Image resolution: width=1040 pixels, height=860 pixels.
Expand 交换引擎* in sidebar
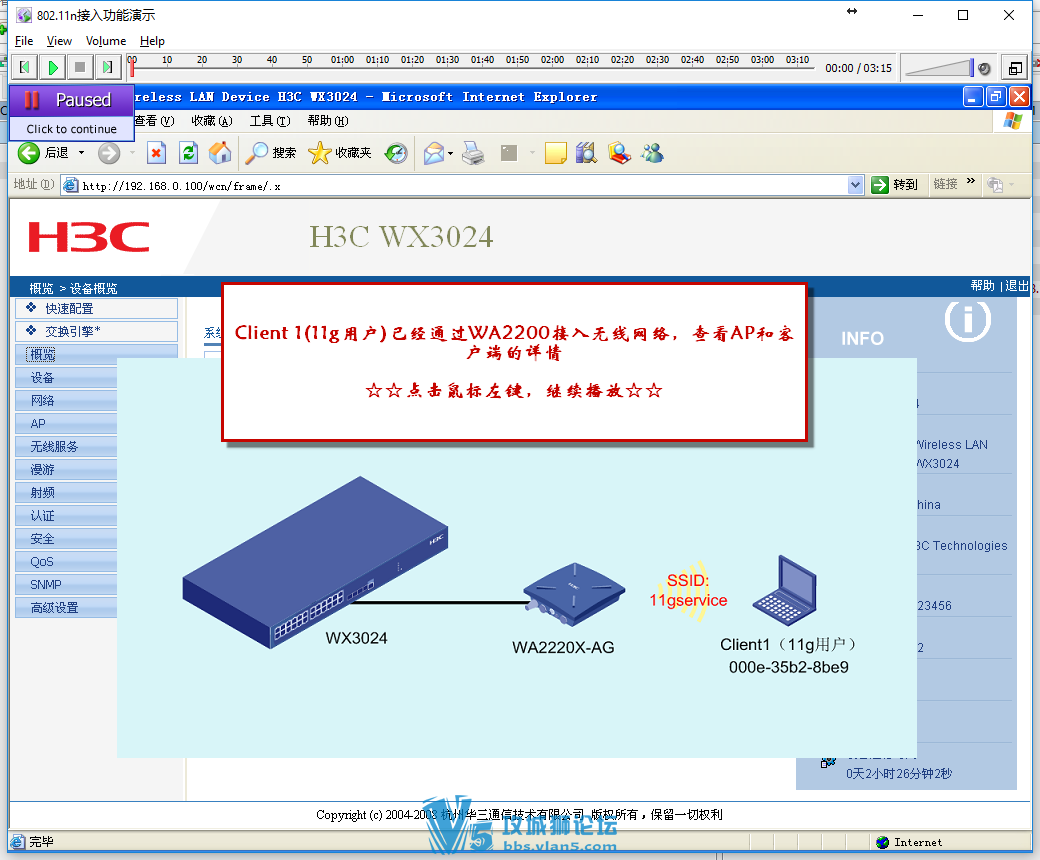(96, 331)
